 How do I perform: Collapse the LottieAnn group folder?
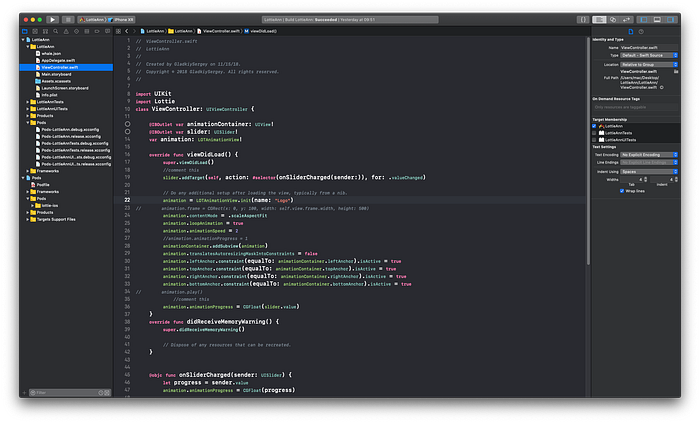point(28,46)
